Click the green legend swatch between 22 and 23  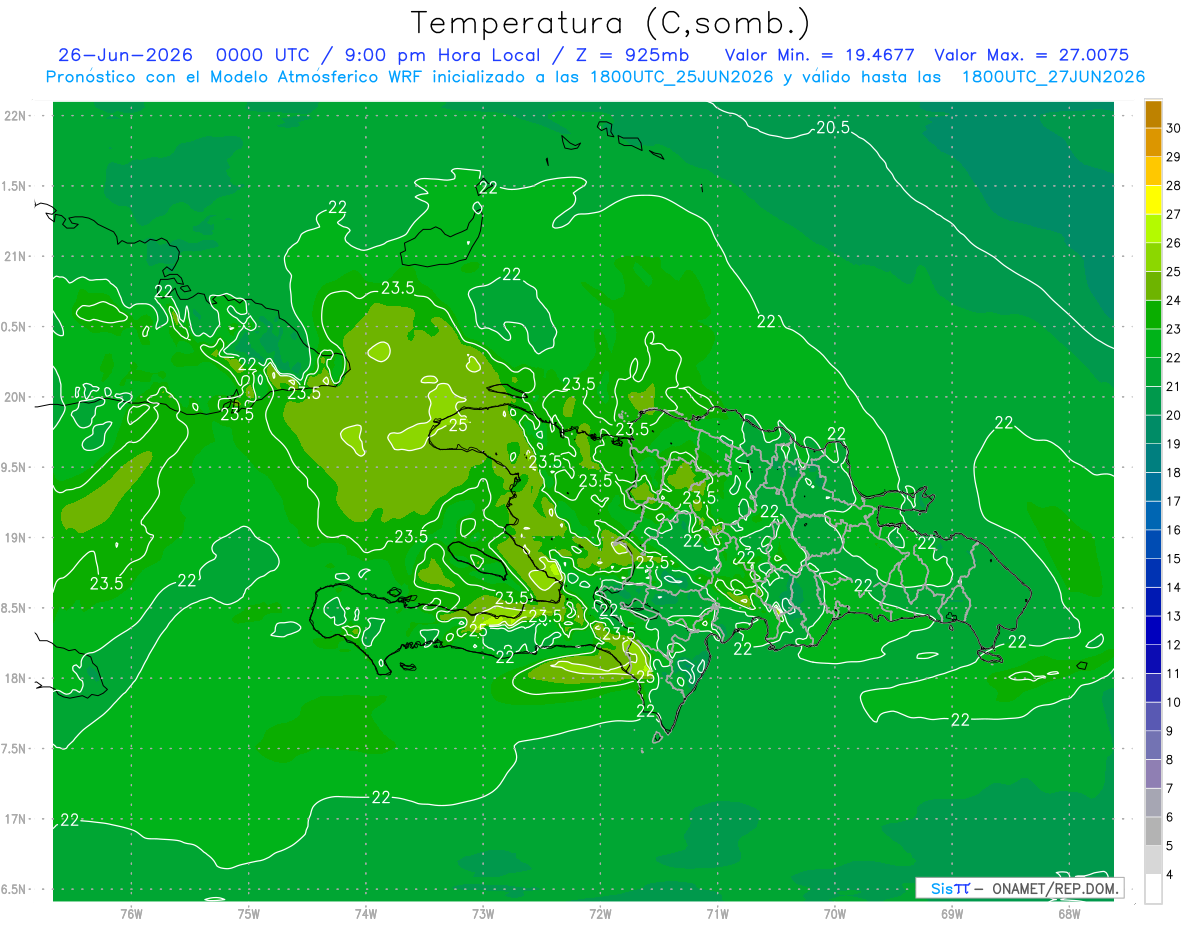tap(1153, 343)
